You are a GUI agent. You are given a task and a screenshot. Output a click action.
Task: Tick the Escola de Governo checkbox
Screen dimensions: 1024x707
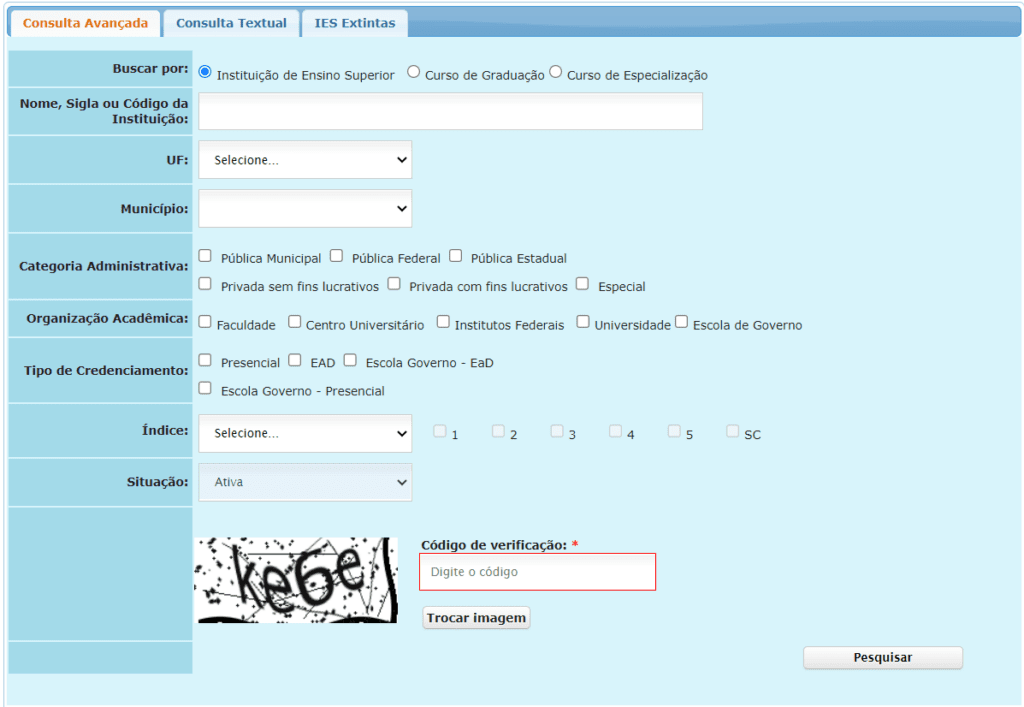(682, 322)
